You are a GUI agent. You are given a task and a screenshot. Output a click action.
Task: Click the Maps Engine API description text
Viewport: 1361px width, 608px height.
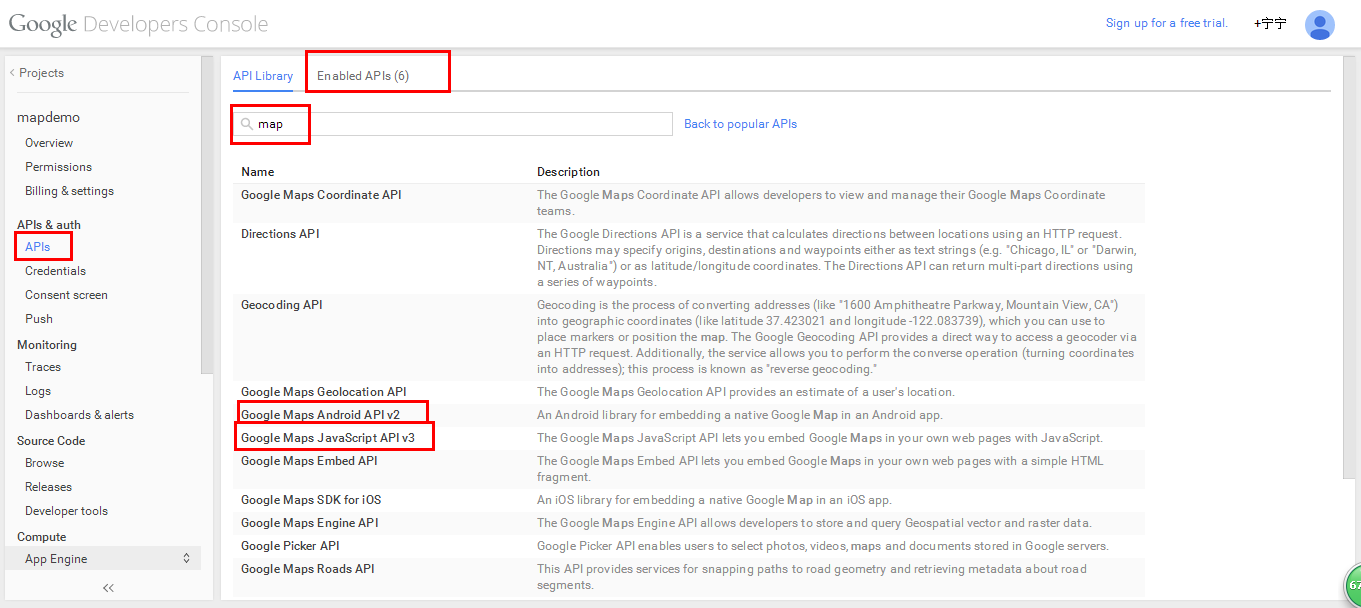[814, 523]
